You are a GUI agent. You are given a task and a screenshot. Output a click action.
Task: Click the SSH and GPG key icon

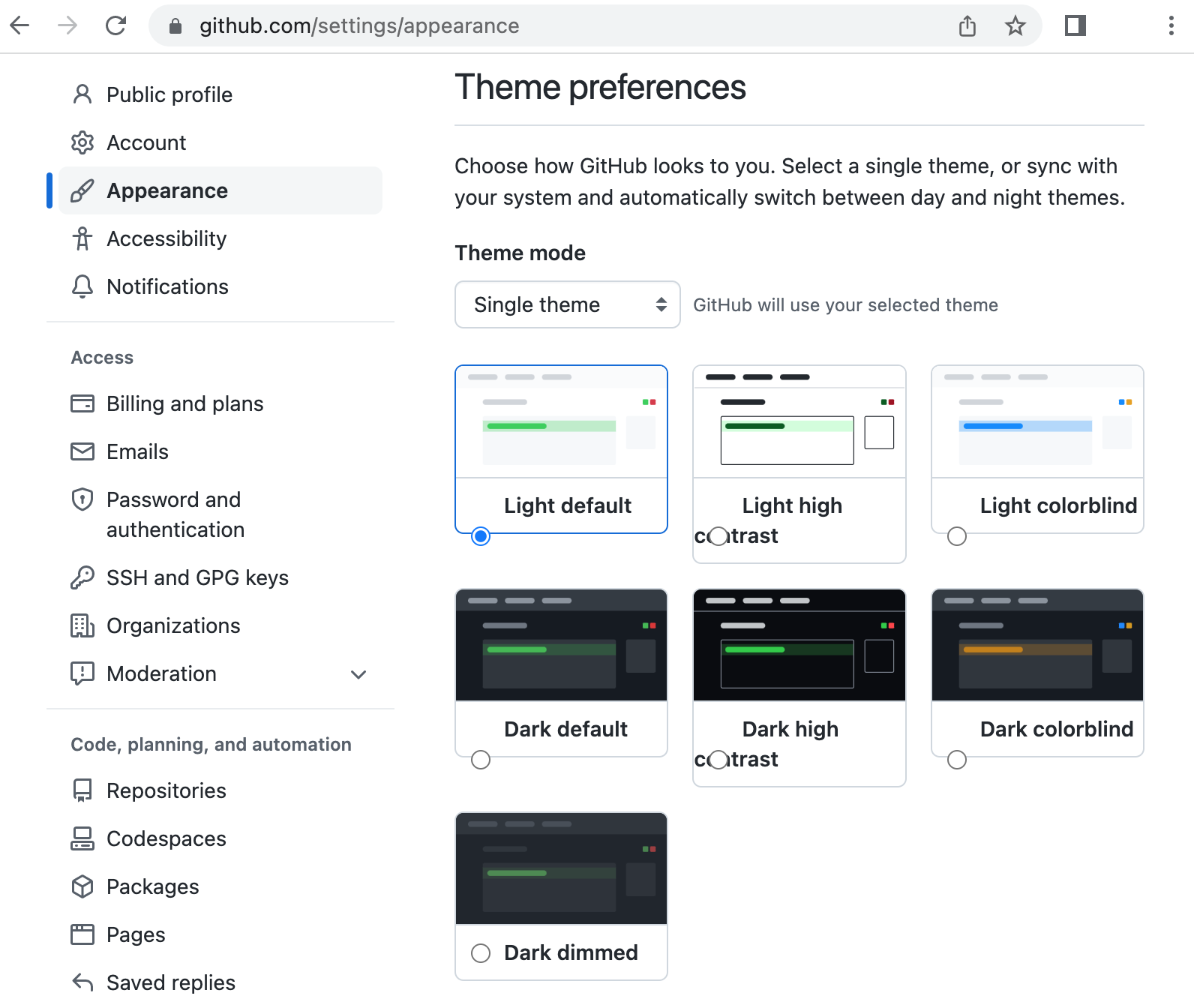82,577
